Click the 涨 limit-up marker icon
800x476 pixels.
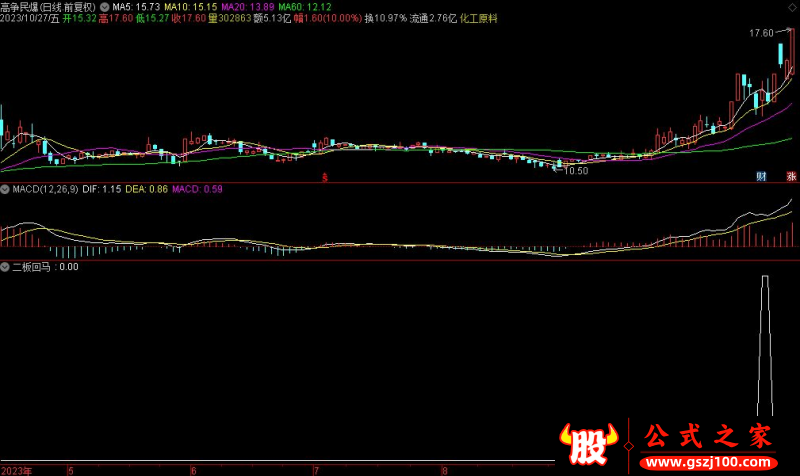pos(791,177)
